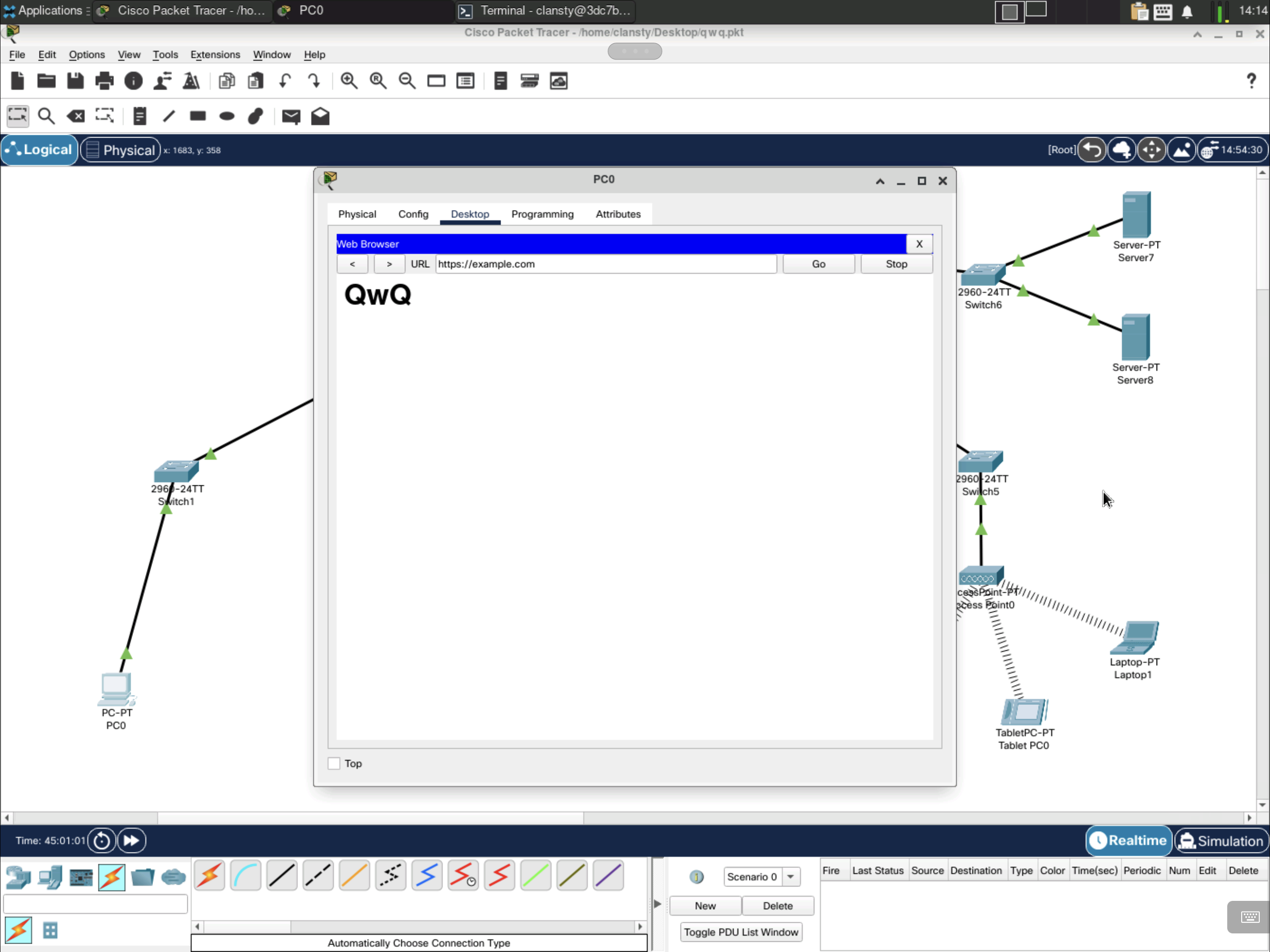This screenshot has width=1270, height=952.
Task: Switch to the Programming tab
Action: click(x=542, y=214)
